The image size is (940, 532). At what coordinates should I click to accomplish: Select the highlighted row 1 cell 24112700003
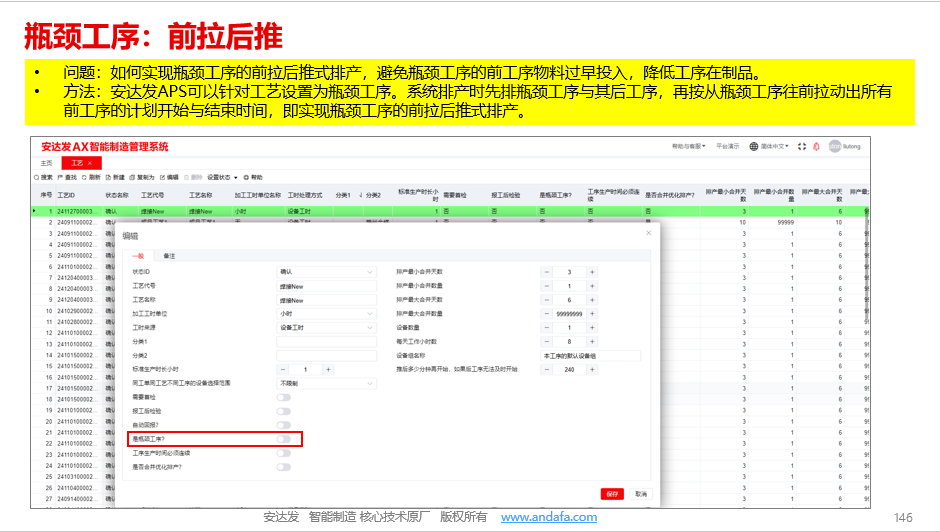[76, 211]
